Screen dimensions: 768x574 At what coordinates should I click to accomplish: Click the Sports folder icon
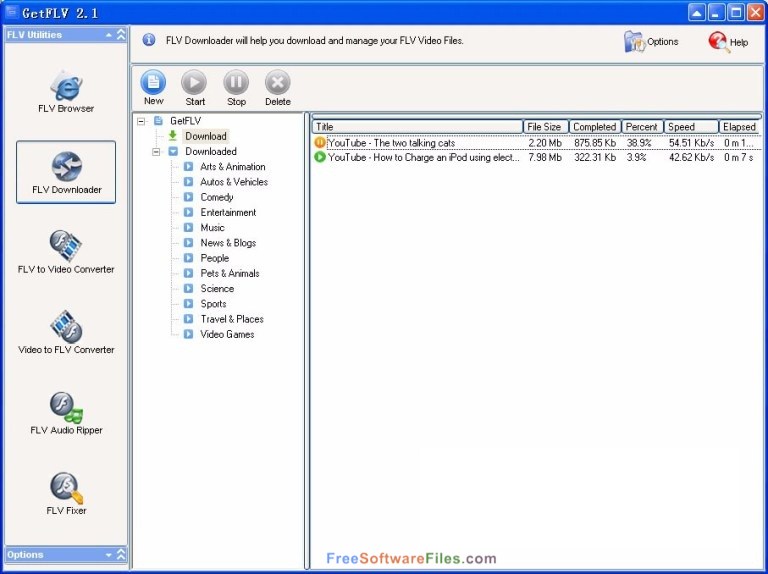click(x=188, y=304)
